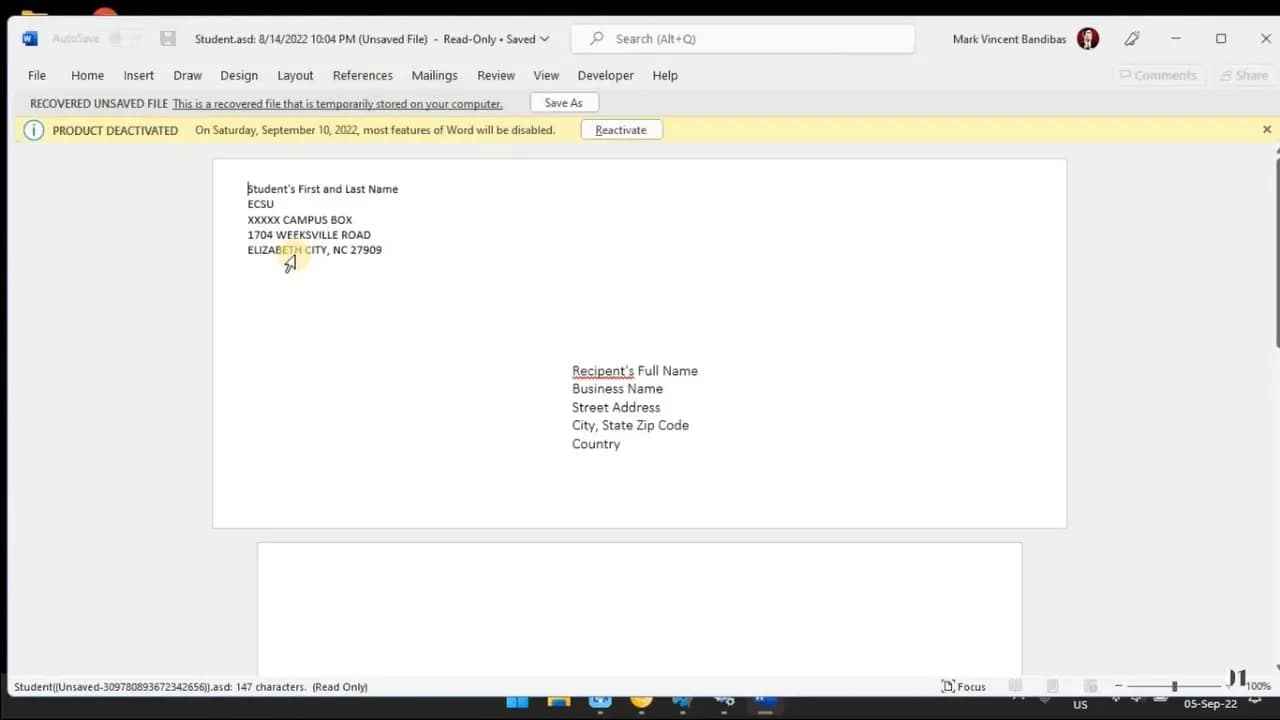Viewport: 1280px width, 720px height.
Task: Open the Windows Start button
Action: tap(517, 704)
